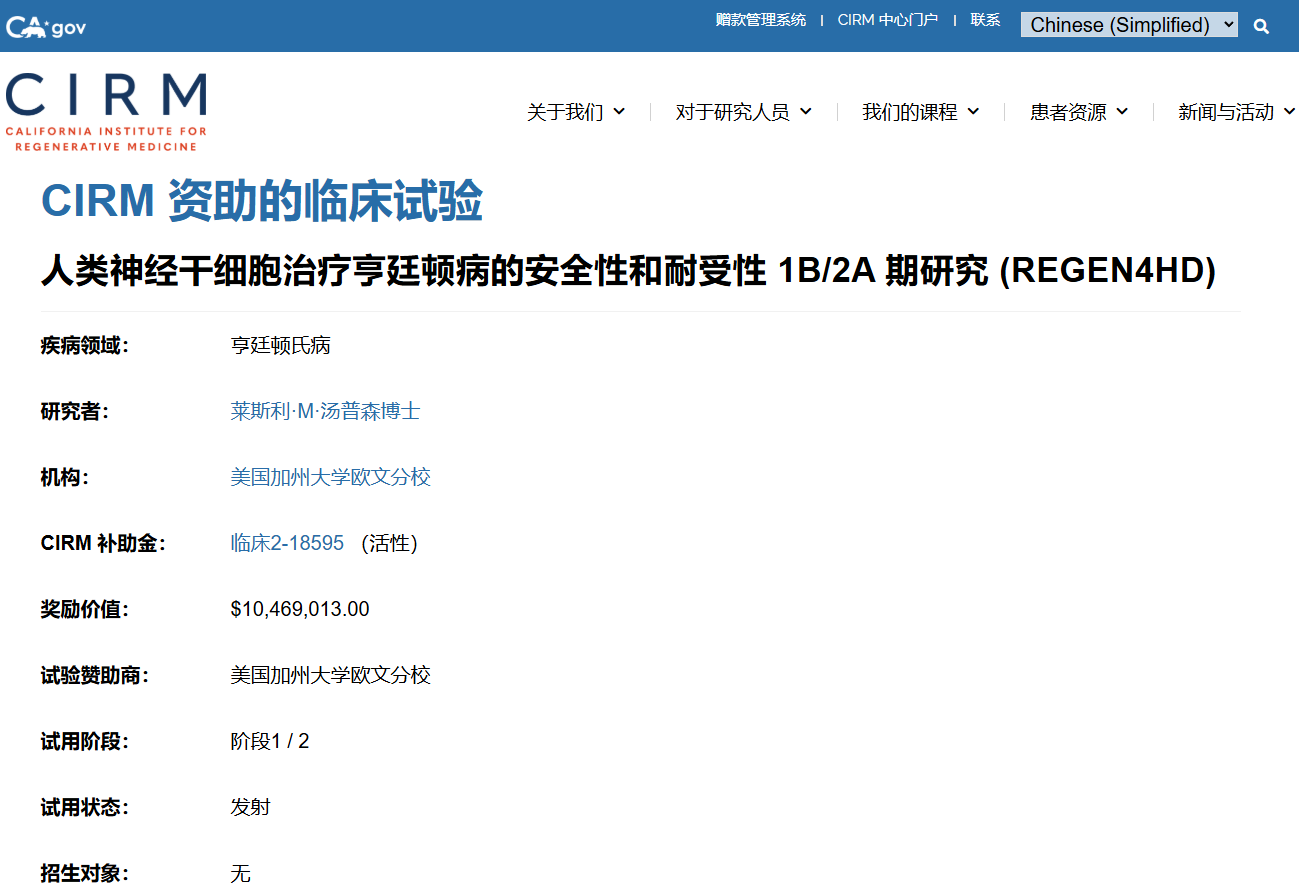Click the 研究者 field label
Image resolution: width=1299 pixels, height=896 pixels.
click(75, 411)
